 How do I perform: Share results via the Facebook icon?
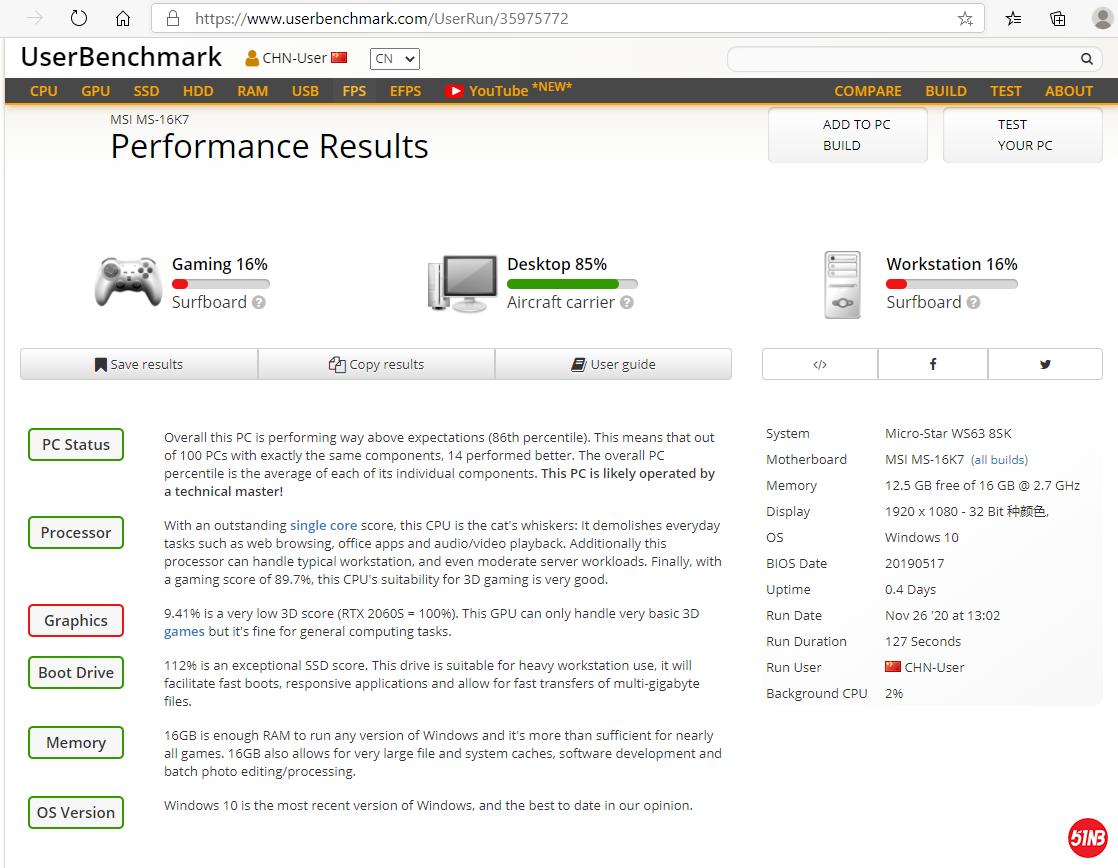tap(932, 364)
